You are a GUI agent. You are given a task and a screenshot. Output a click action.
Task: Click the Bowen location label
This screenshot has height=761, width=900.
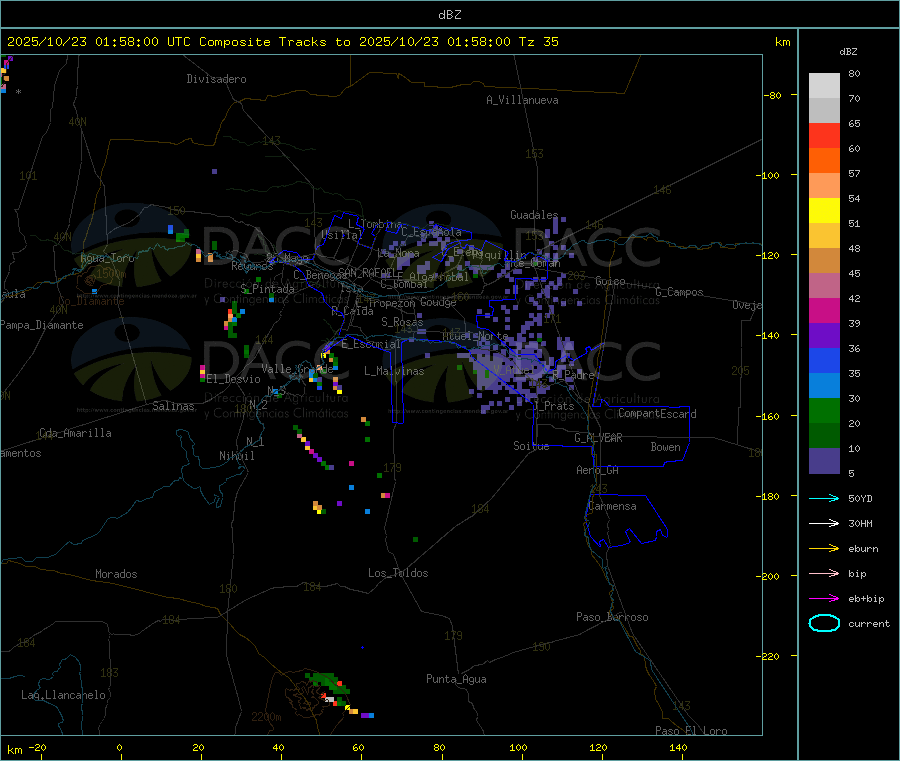pos(666,447)
